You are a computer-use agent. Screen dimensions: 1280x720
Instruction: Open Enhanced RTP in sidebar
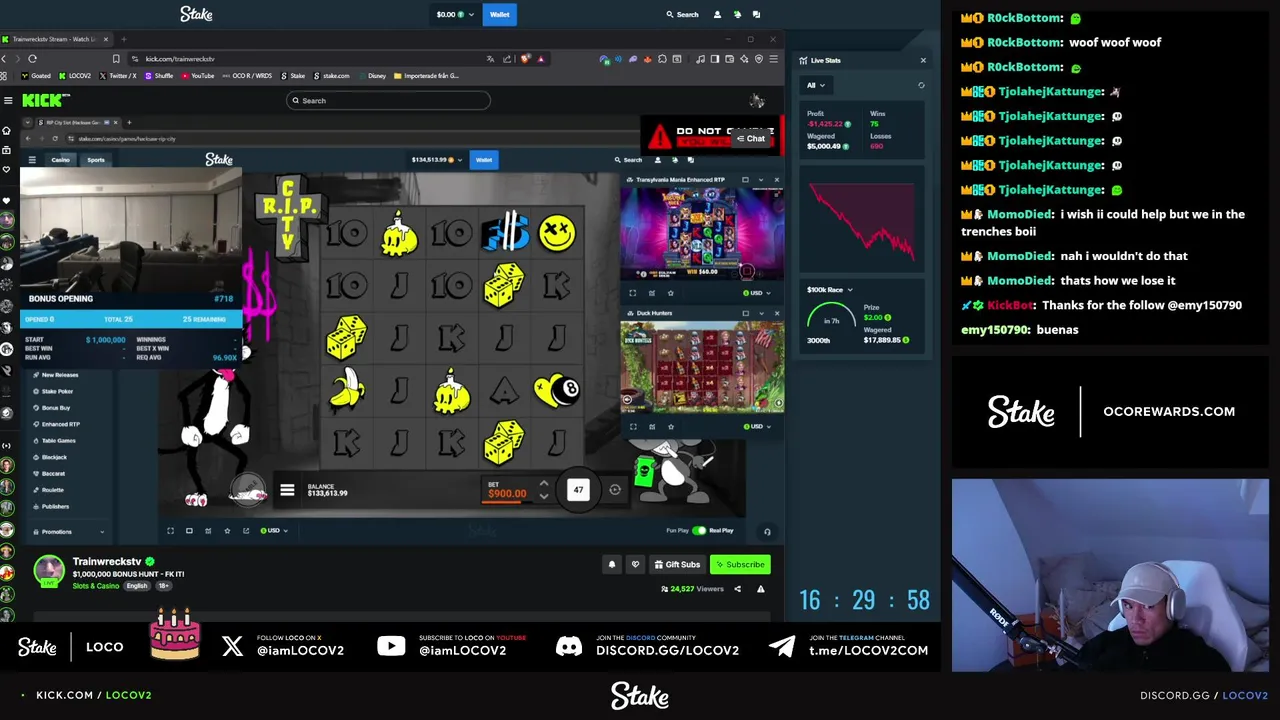pyautogui.click(x=60, y=424)
